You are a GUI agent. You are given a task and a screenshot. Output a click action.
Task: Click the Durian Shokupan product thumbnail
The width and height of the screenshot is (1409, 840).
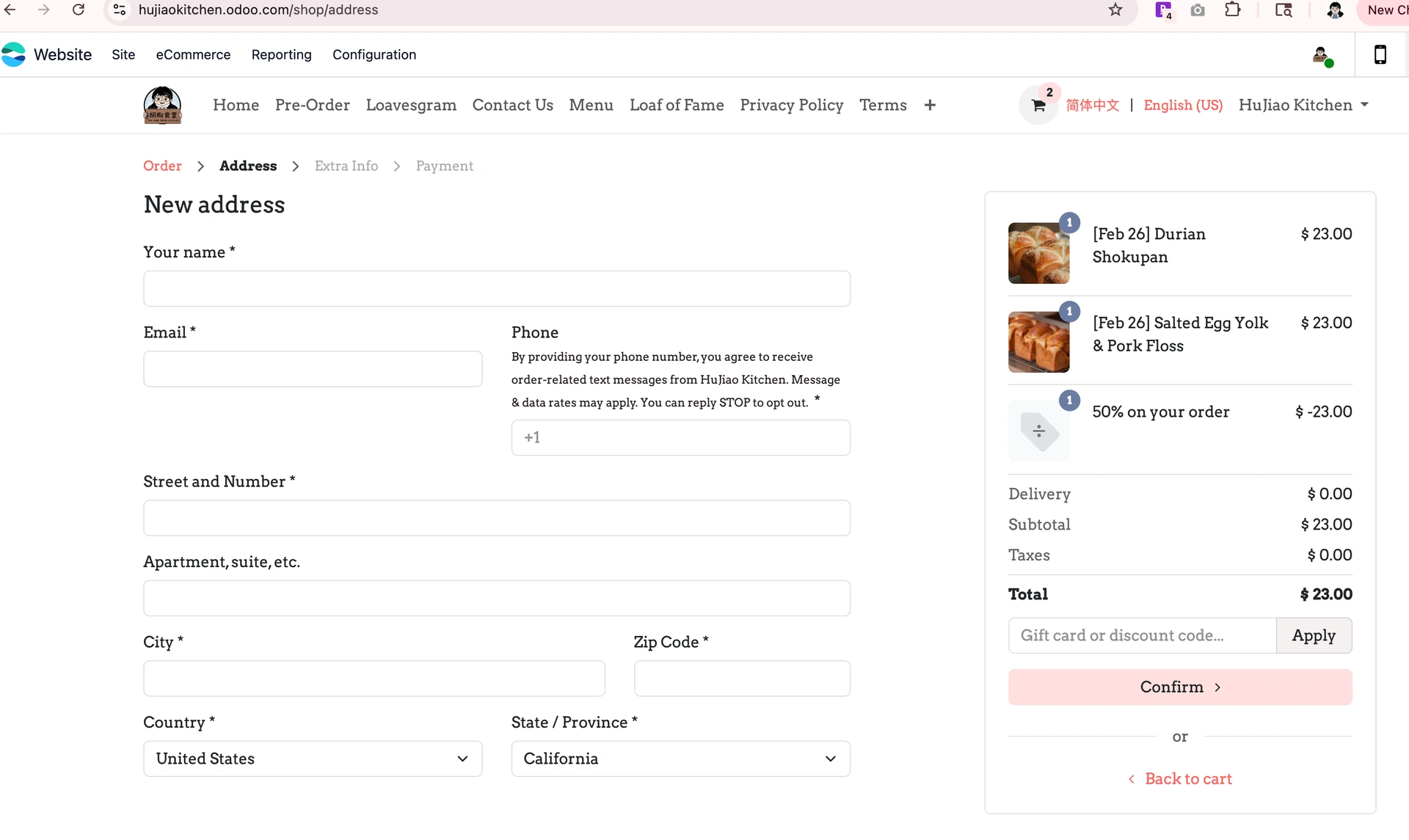[x=1038, y=253]
